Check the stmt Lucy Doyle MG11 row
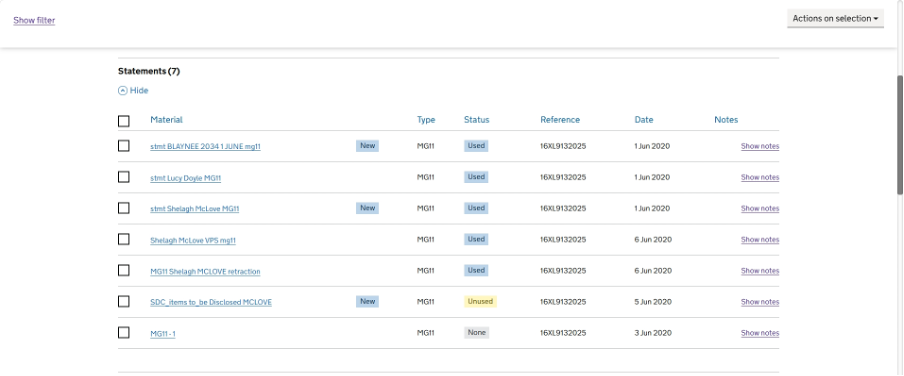 [123, 177]
